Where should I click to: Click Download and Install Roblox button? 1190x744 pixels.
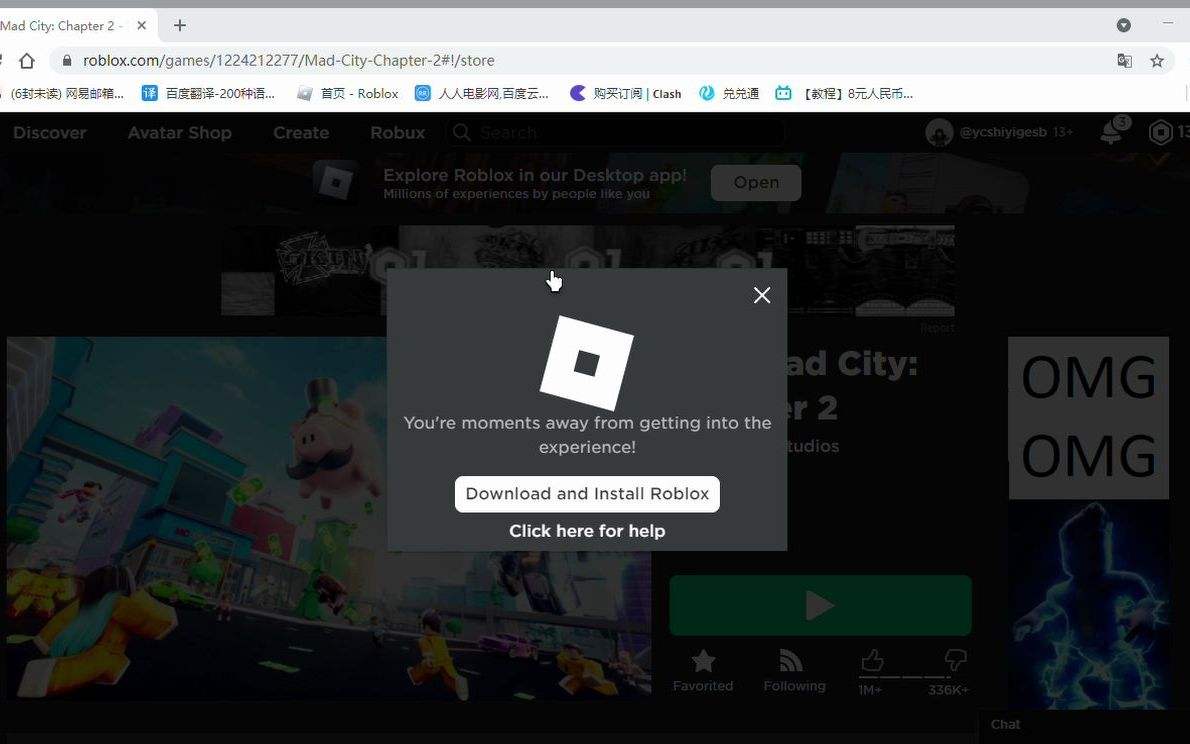tap(587, 494)
